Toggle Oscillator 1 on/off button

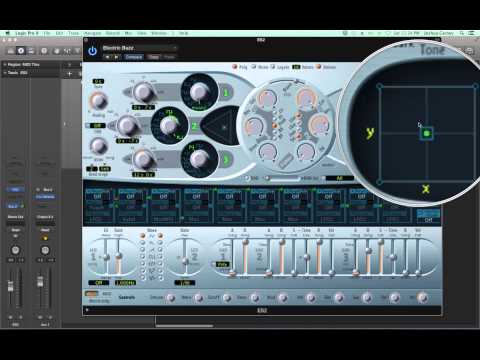click(226, 93)
